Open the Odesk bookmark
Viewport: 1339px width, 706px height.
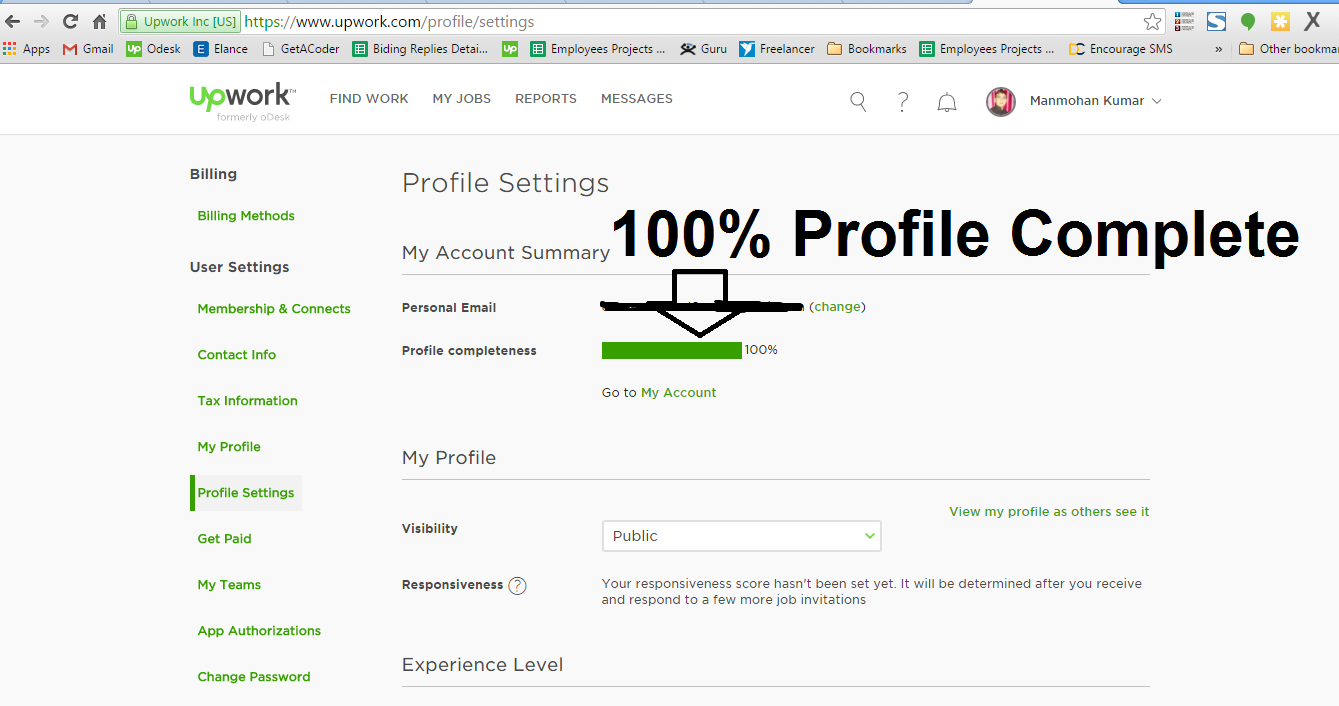[x=154, y=49]
